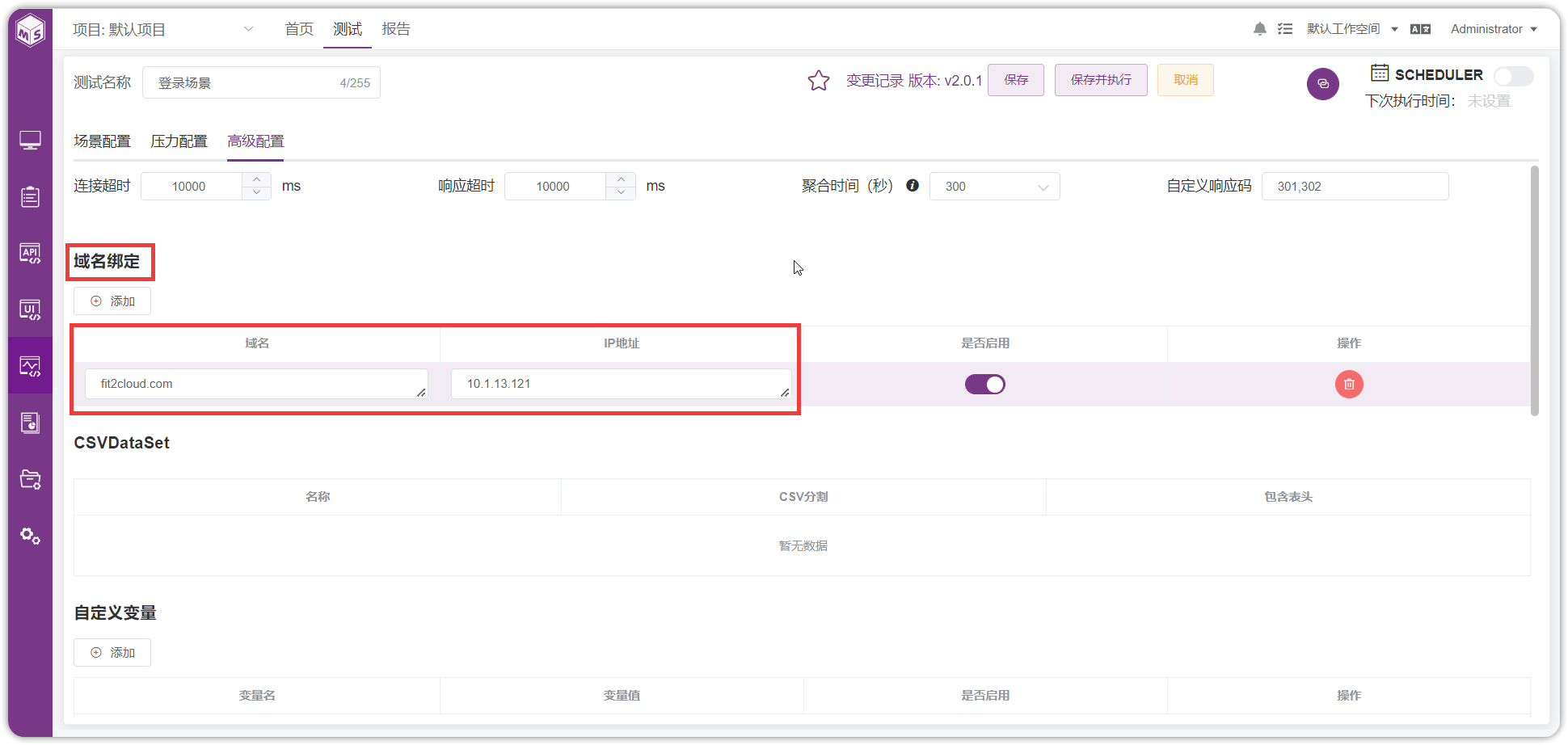
Task: Open the test tracking clipboard sidebar icon
Action: pos(30,197)
